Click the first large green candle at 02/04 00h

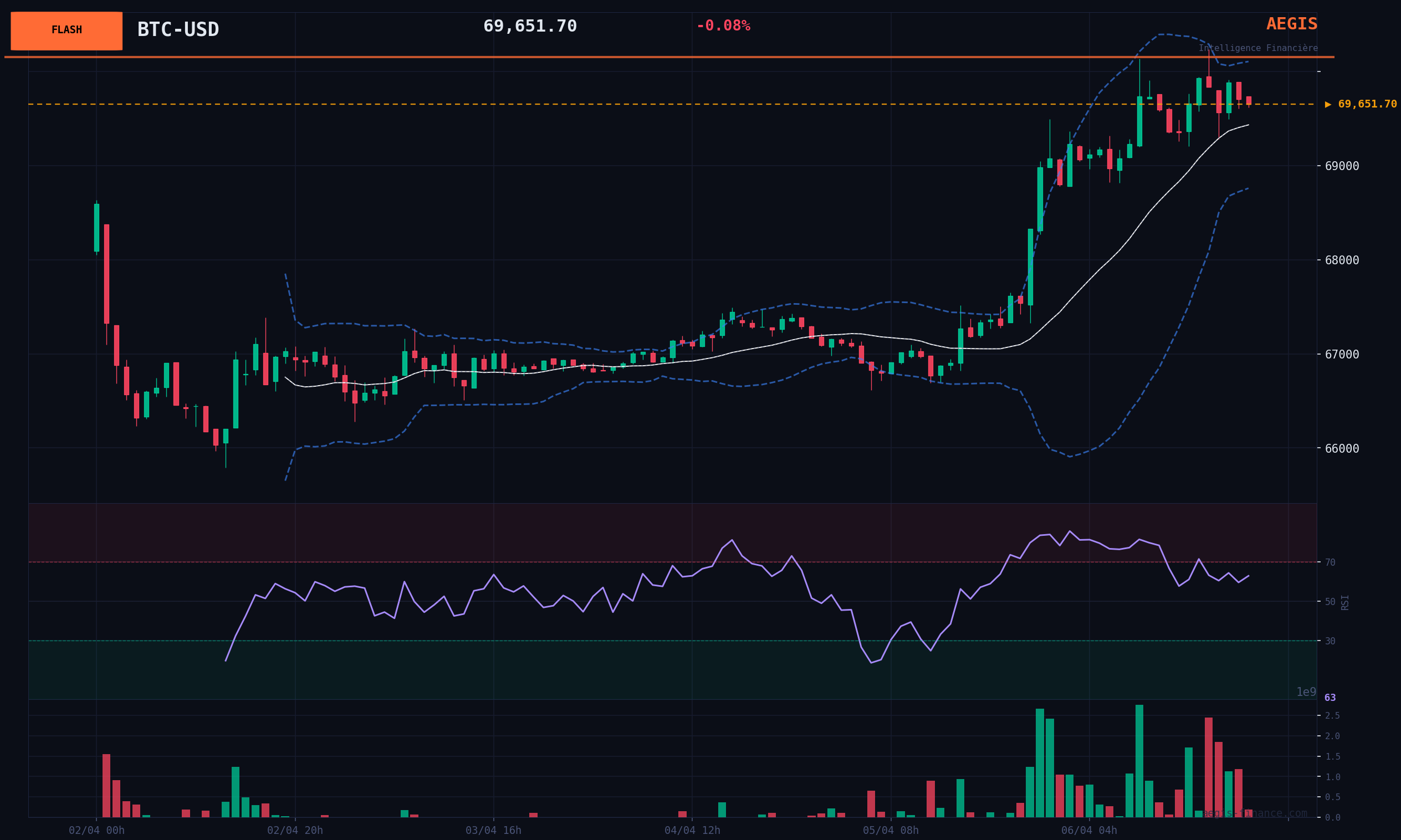pos(97,228)
